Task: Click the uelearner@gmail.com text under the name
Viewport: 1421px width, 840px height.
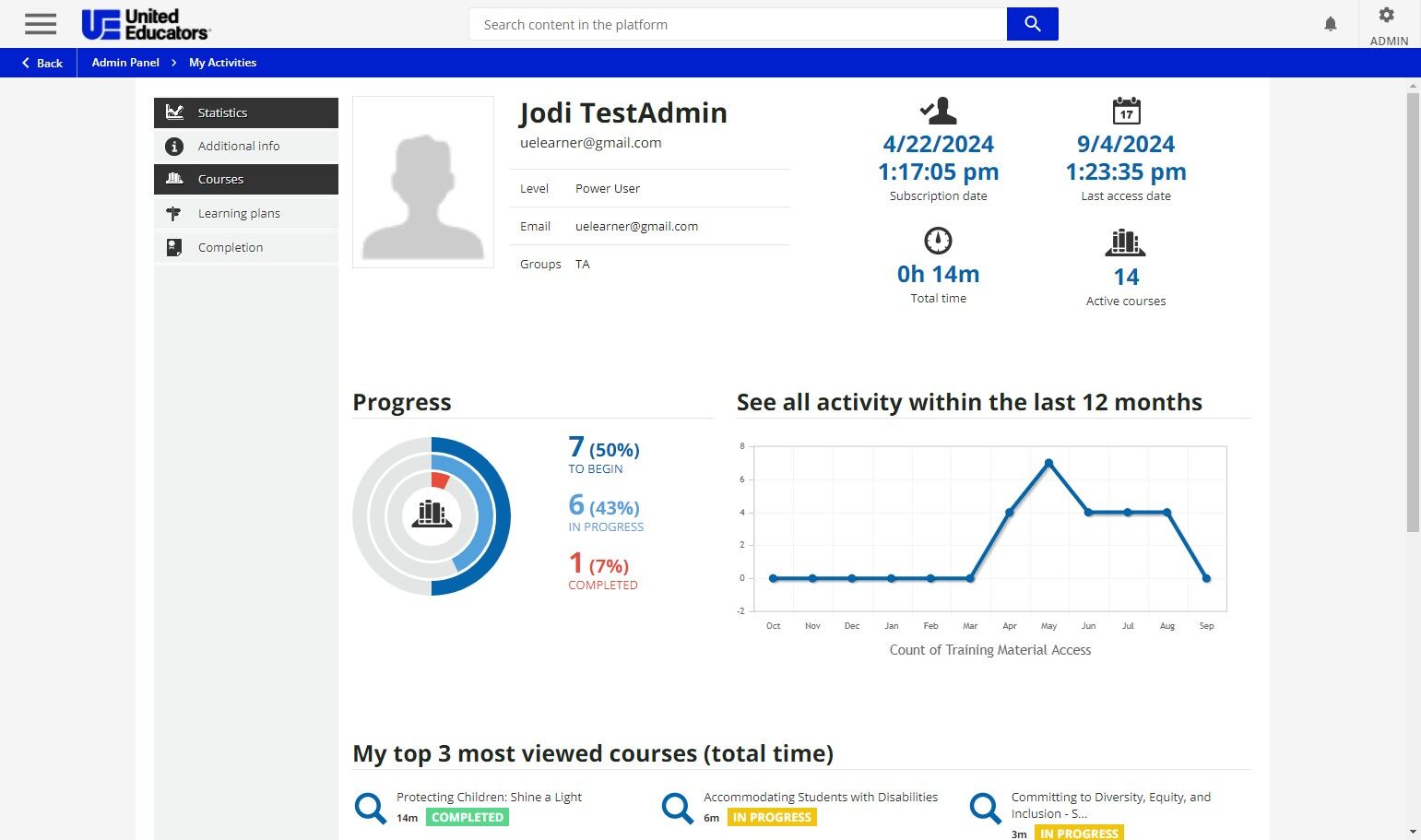Action: pyautogui.click(x=590, y=143)
